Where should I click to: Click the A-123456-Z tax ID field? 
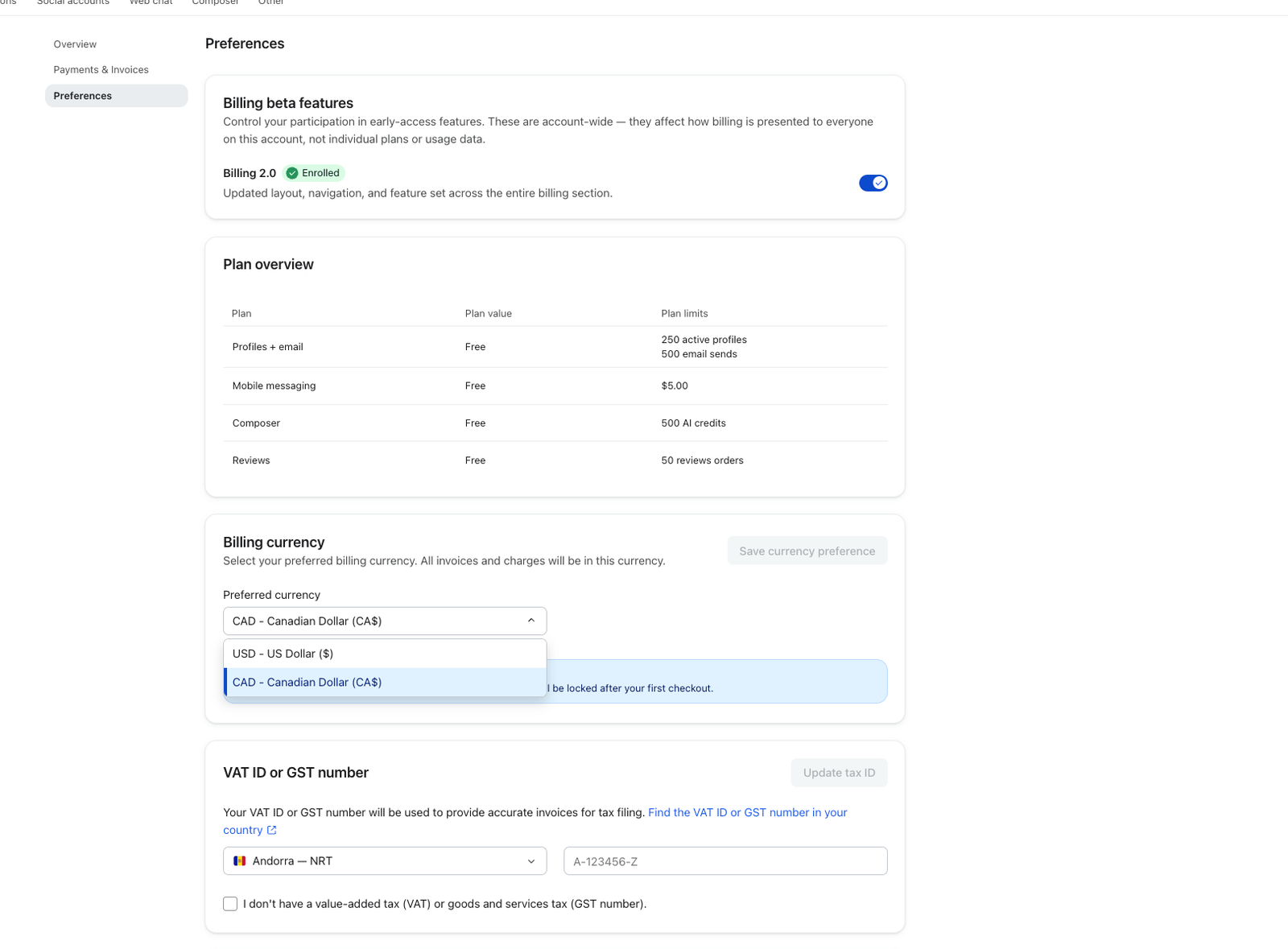tap(725, 861)
